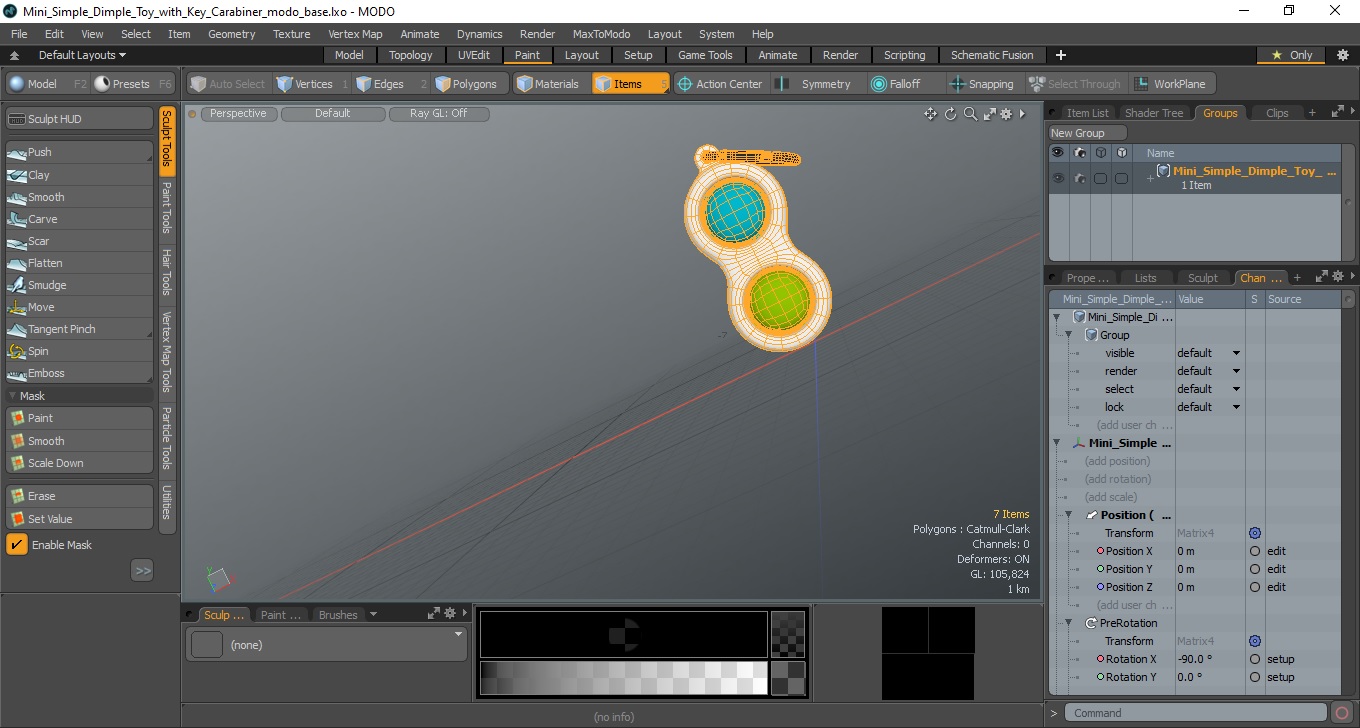Click the Position X value 0 m
Screen dimensions: 1360x728
[x=1210, y=551]
